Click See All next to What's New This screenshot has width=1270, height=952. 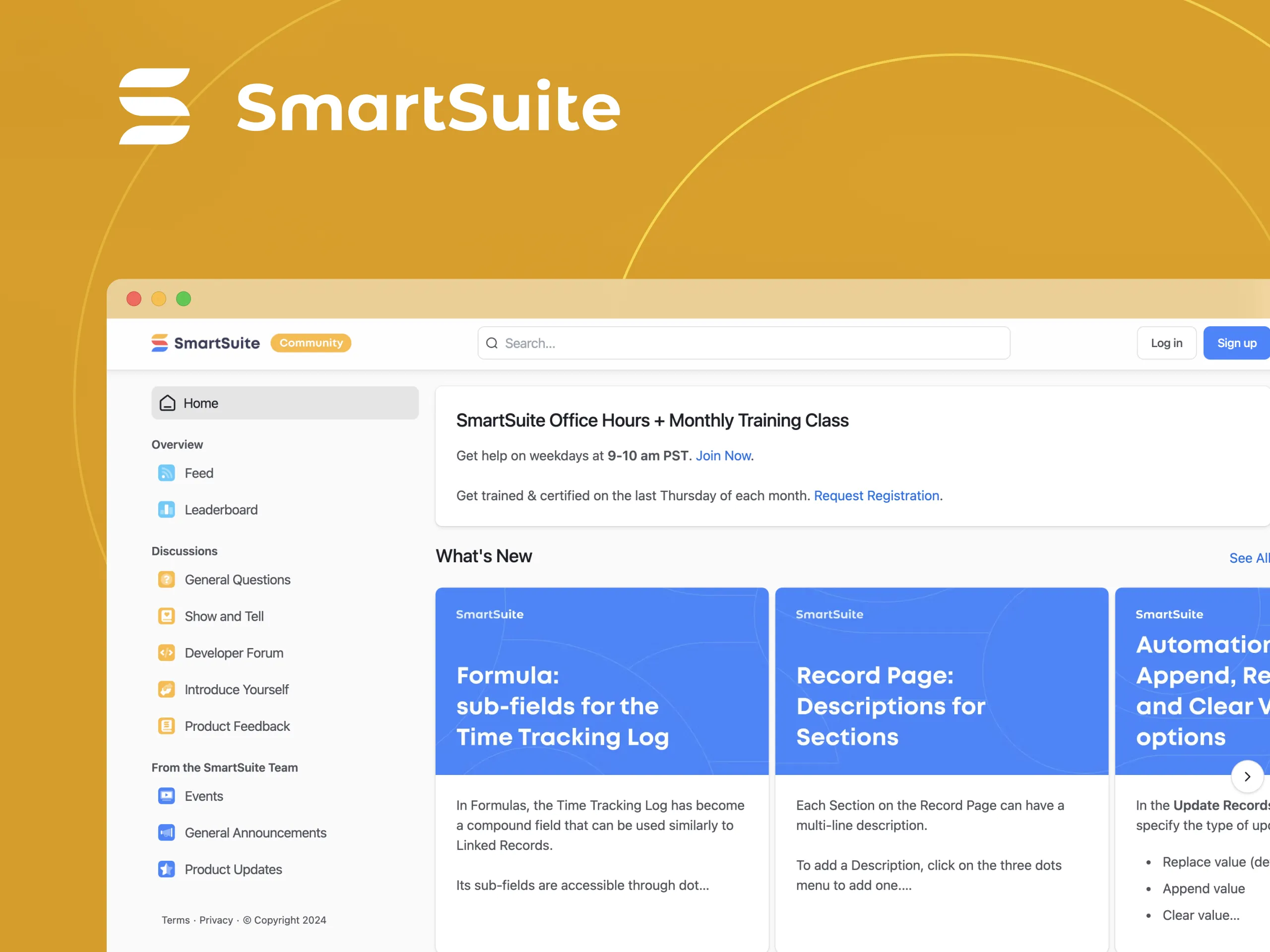(x=1249, y=558)
